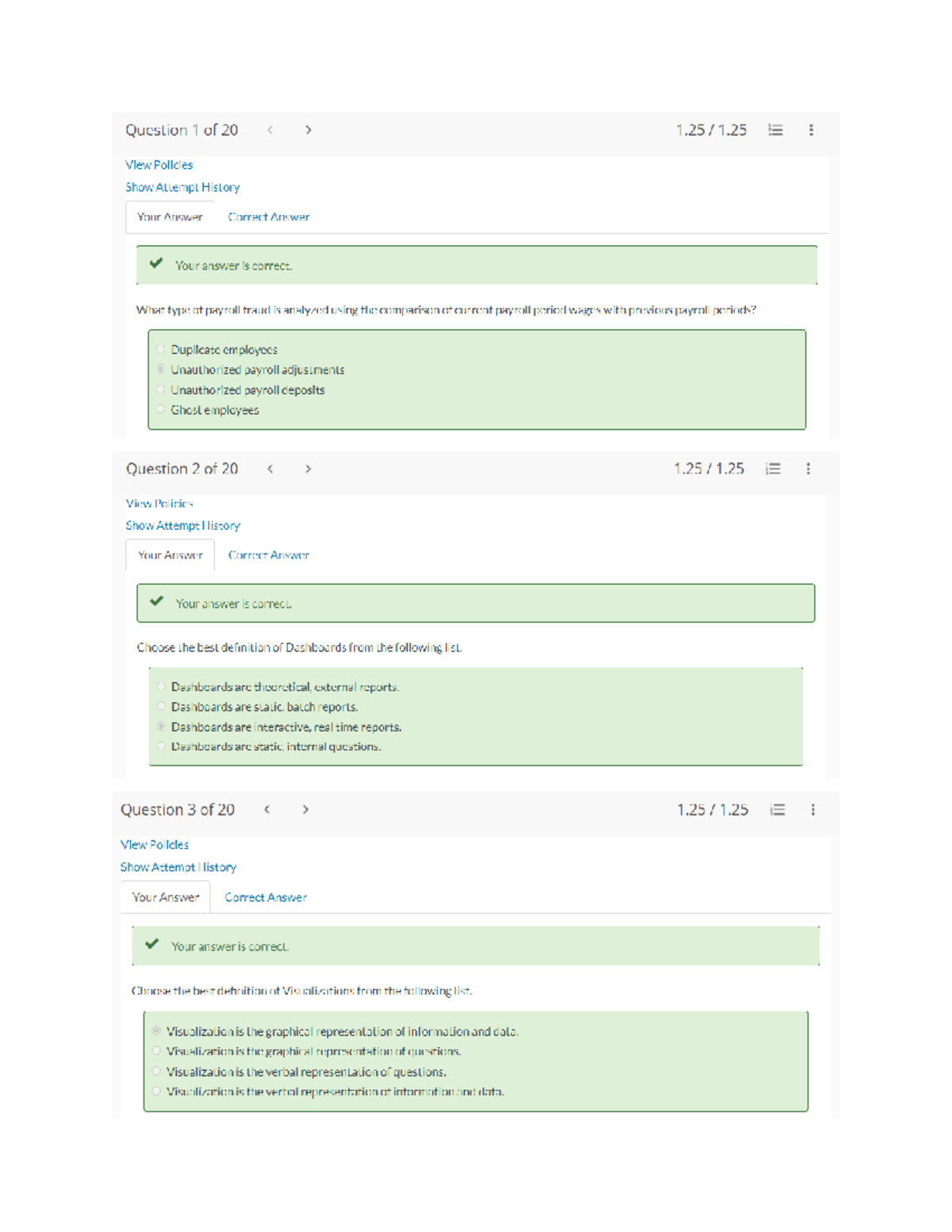Go to next question from Question 1

(308, 130)
